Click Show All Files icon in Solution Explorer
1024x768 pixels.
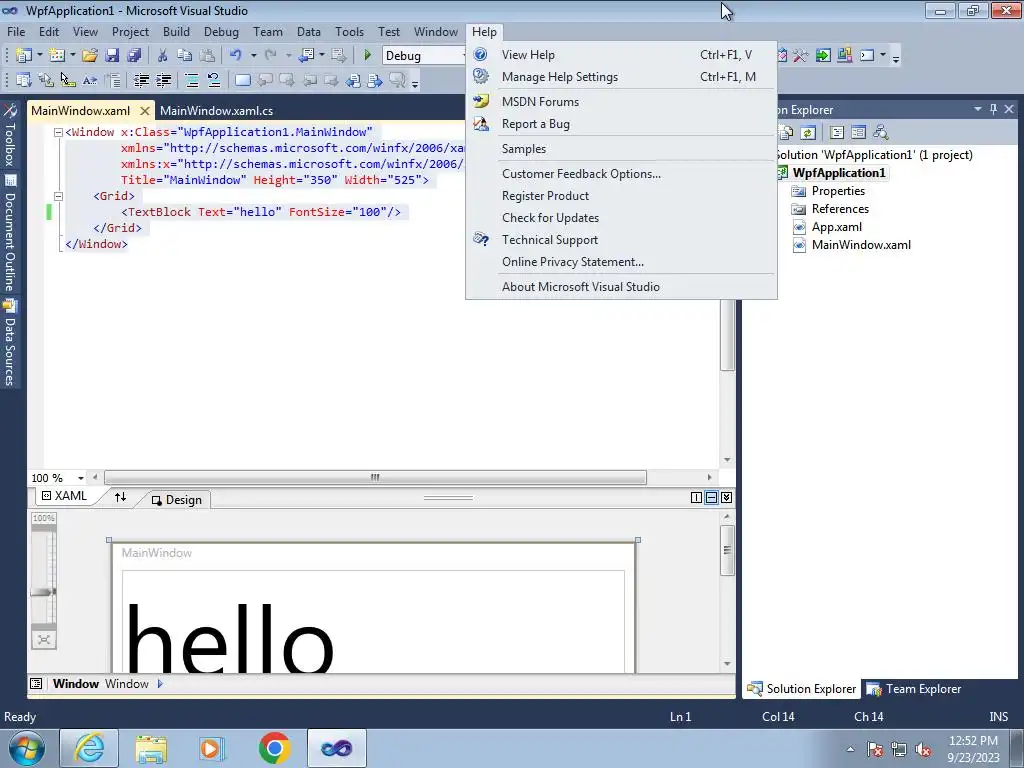[786, 133]
